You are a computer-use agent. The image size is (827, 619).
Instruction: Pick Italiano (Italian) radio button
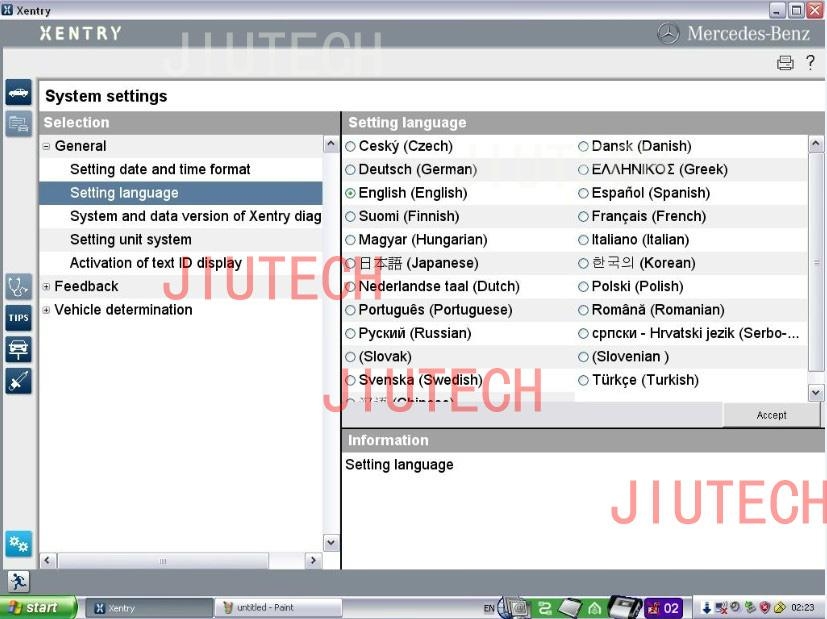(x=583, y=240)
